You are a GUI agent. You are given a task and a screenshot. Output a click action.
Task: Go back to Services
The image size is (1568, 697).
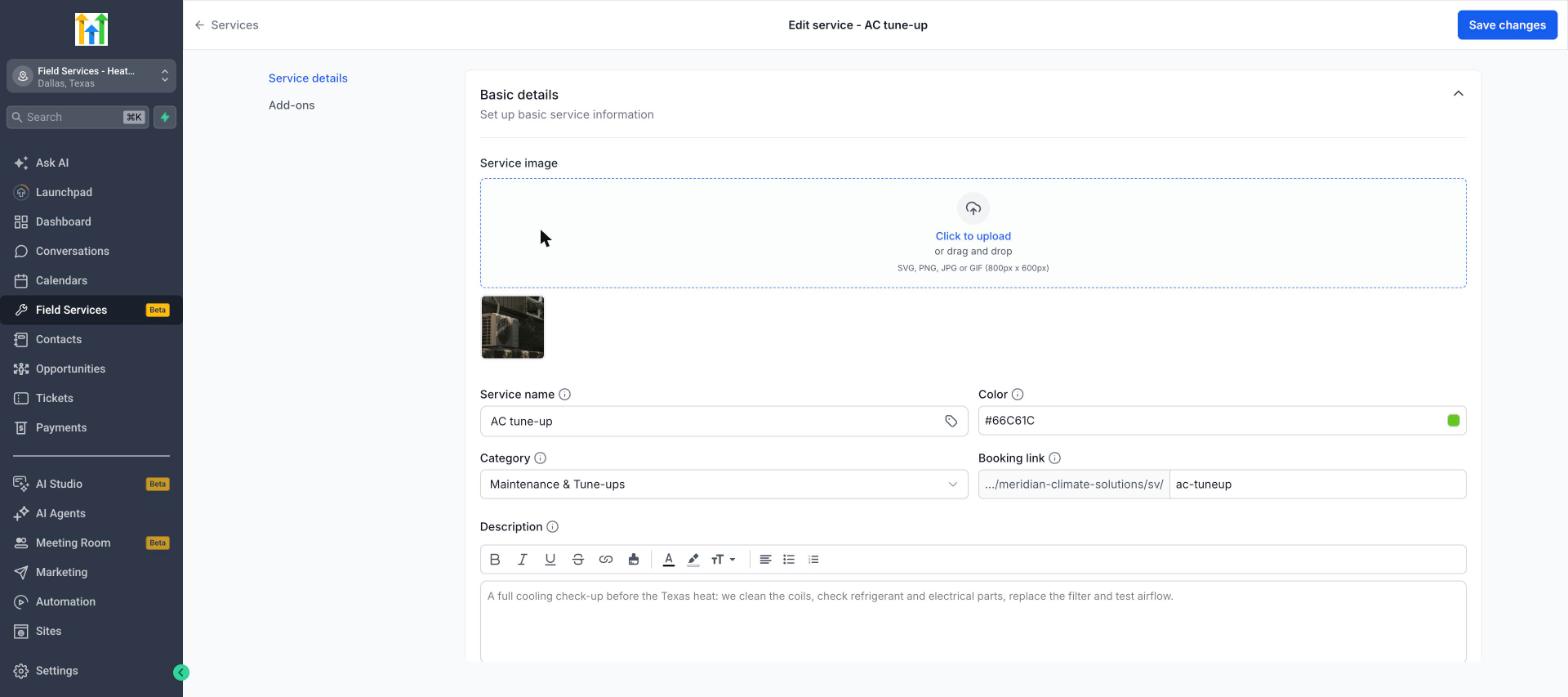pyautogui.click(x=227, y=25)
